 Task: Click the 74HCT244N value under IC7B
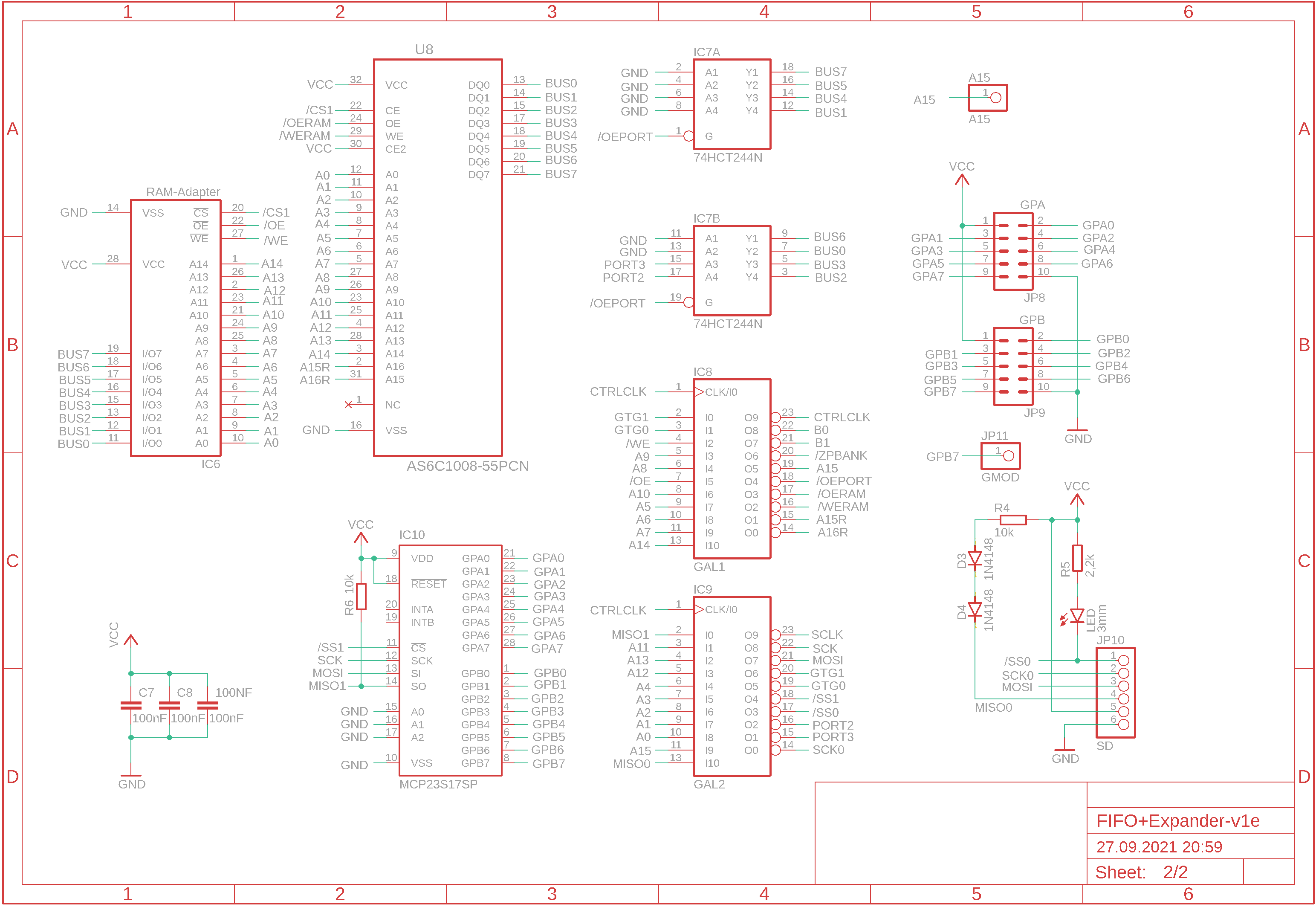click(728, 324)
